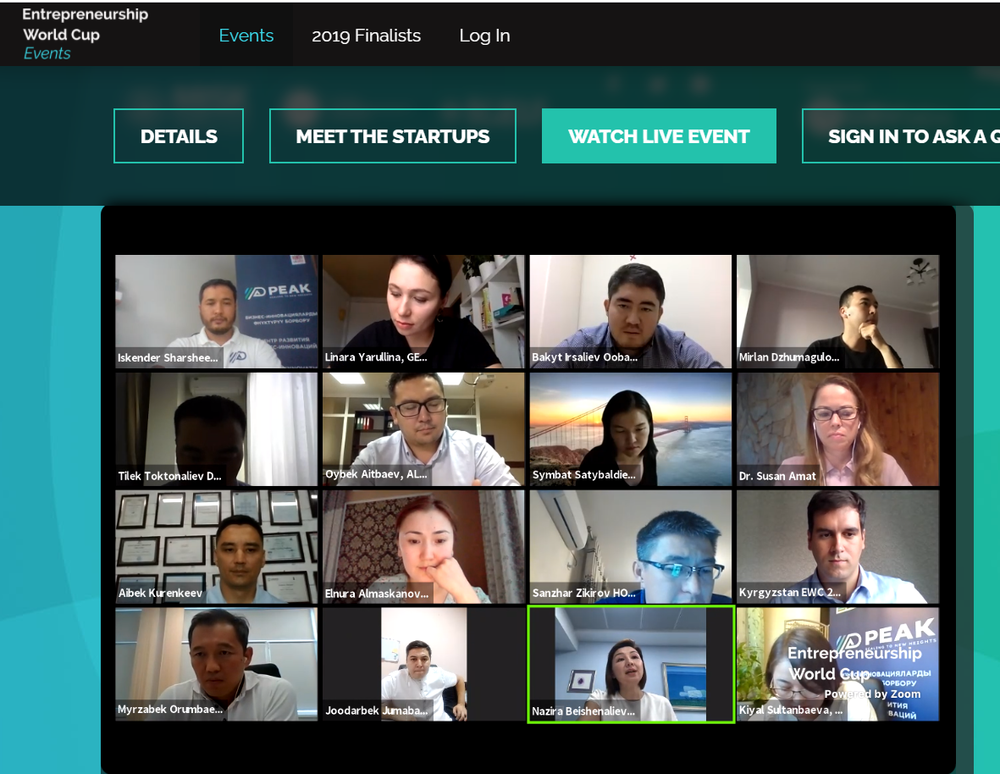The image size is (1000, 774).
Task: Select Linara Yarullina video tile
Action: tap(423, 311)
